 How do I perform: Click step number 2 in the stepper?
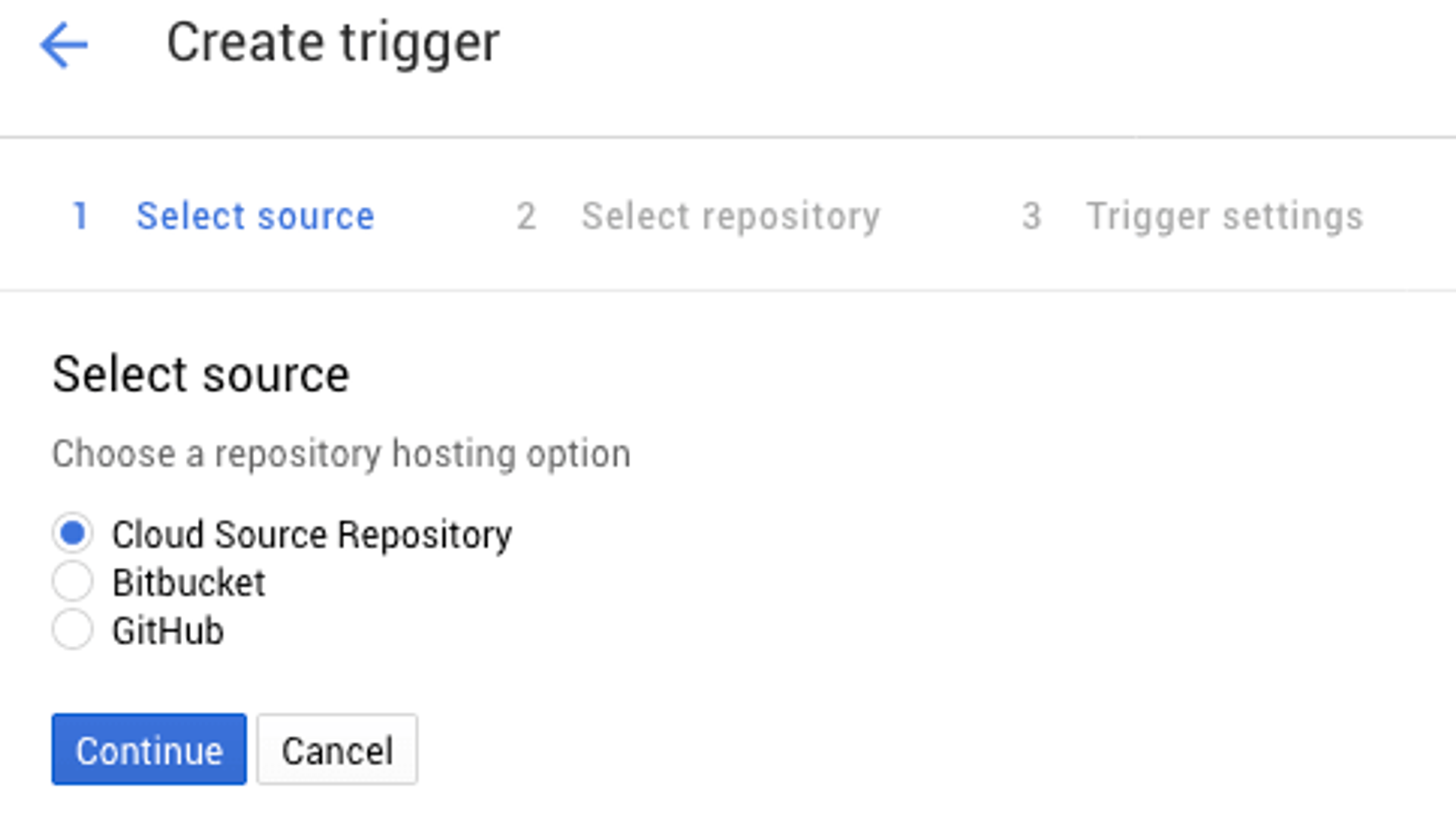(526, 217)
